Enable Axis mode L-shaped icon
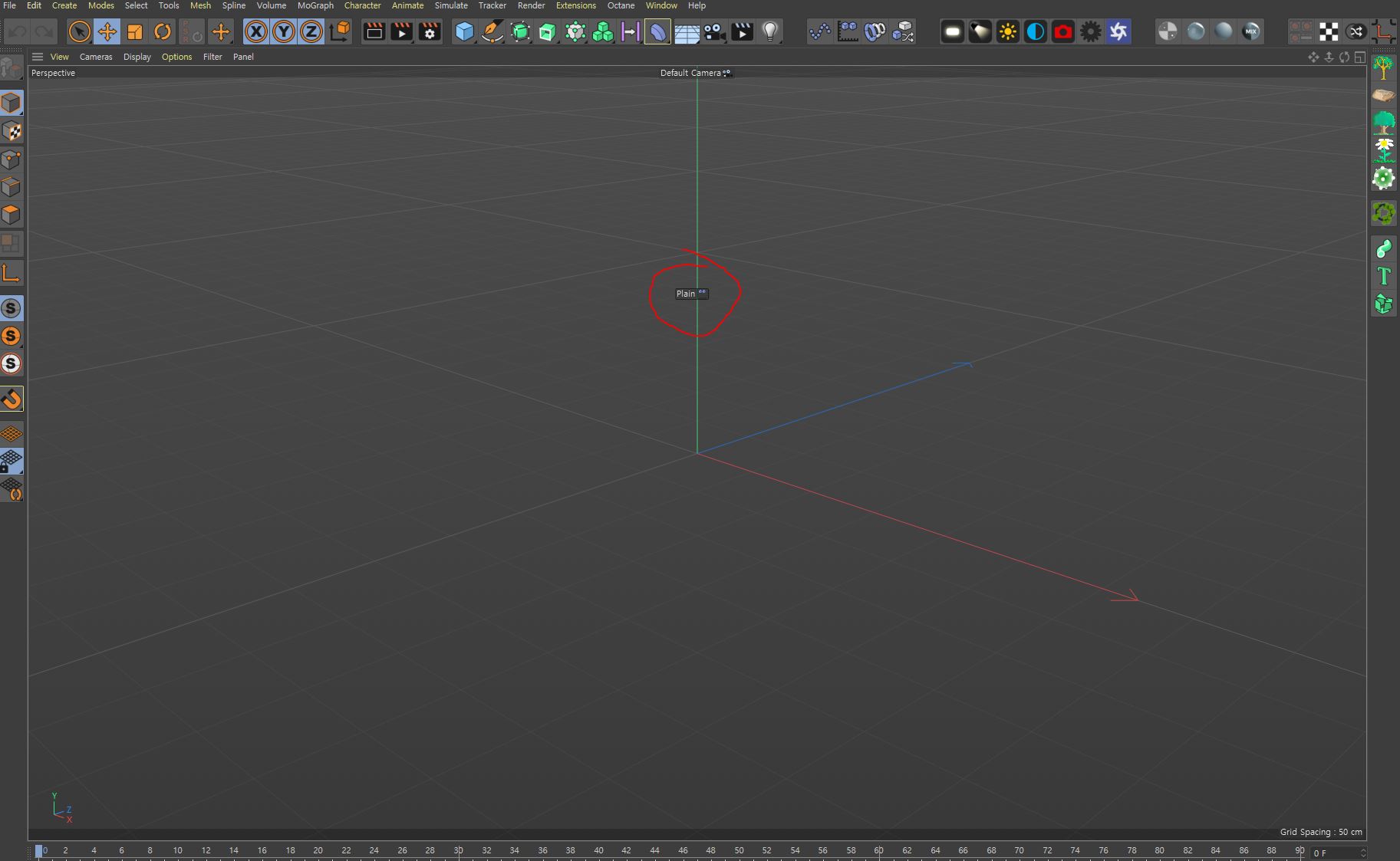The image size is (1400, 861). pos(12,274)
